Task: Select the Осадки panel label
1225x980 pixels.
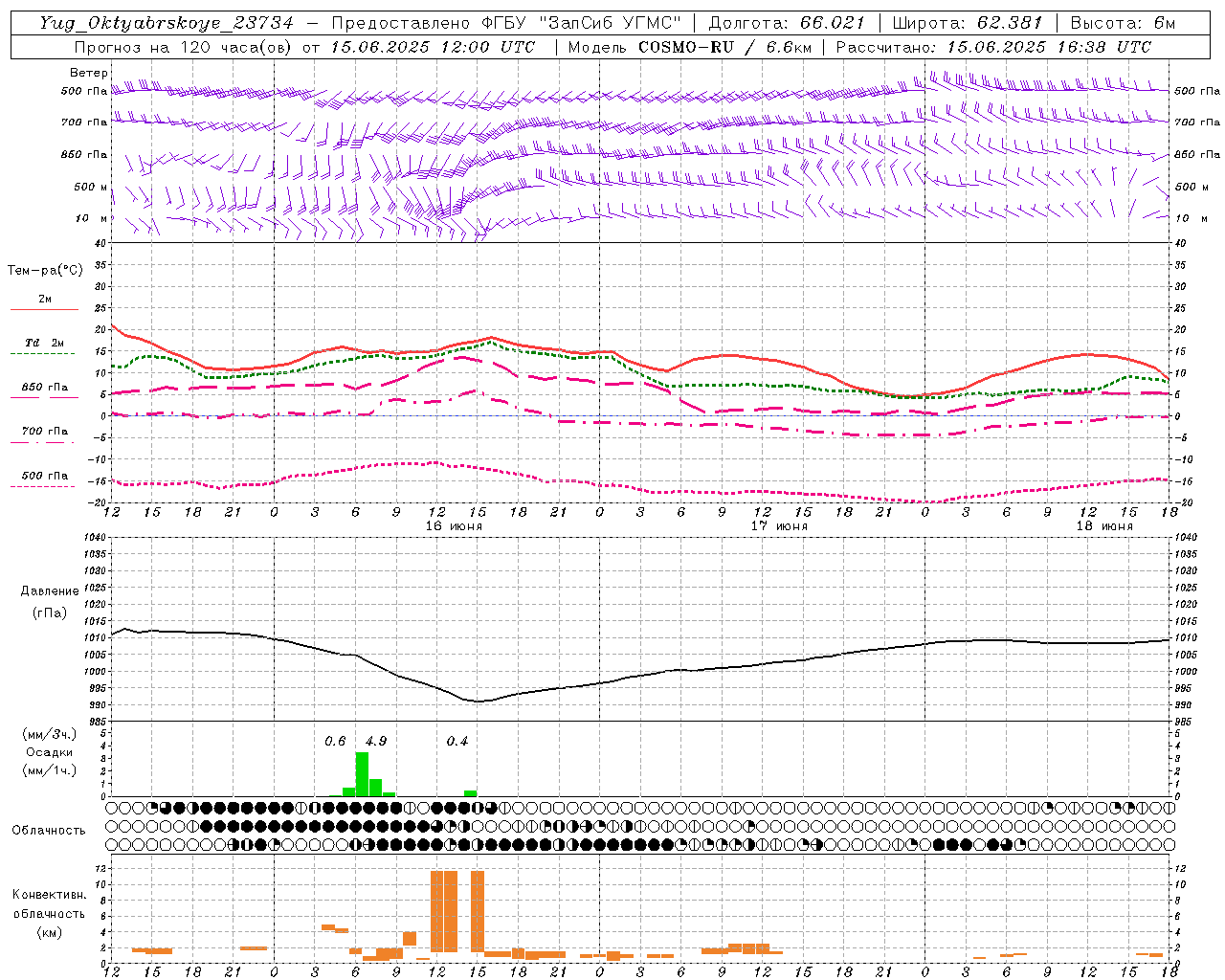Action: pyautogui.click(x=50, y=752)
